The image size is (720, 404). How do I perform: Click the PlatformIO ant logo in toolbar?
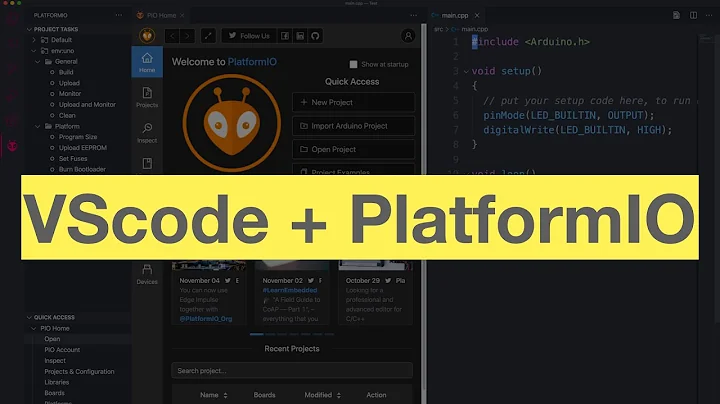pos(147,36)
